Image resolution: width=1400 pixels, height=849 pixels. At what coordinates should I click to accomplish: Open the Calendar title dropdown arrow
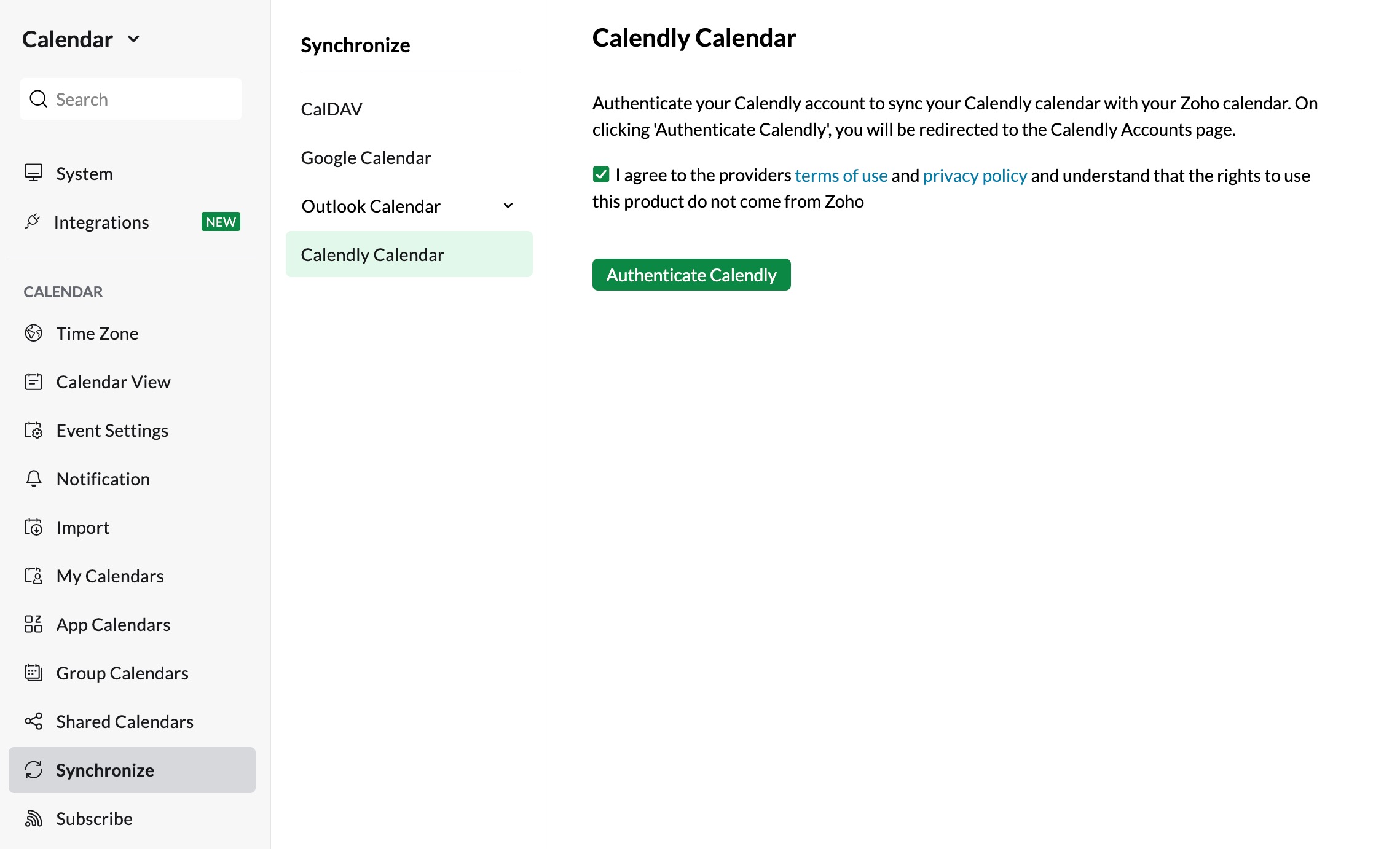[133, 39]
